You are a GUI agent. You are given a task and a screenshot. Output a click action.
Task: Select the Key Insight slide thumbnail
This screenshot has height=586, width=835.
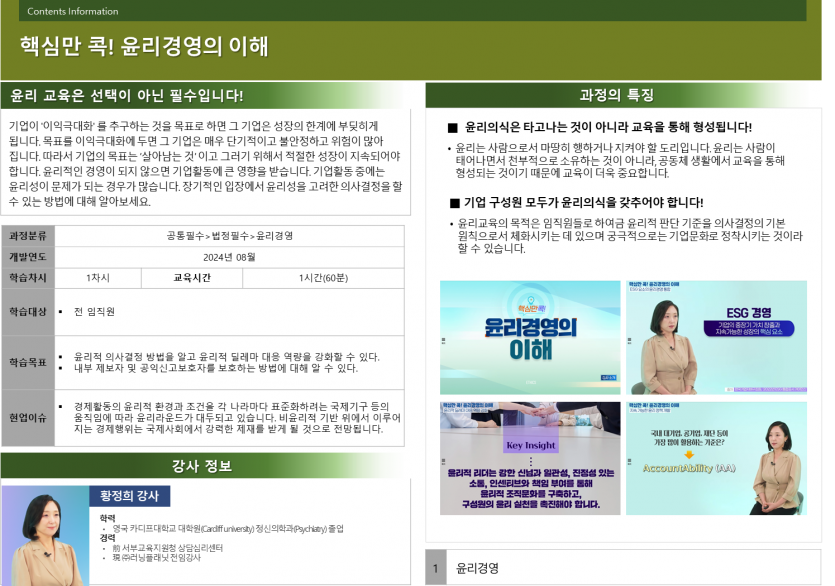[x=530, y=458]
